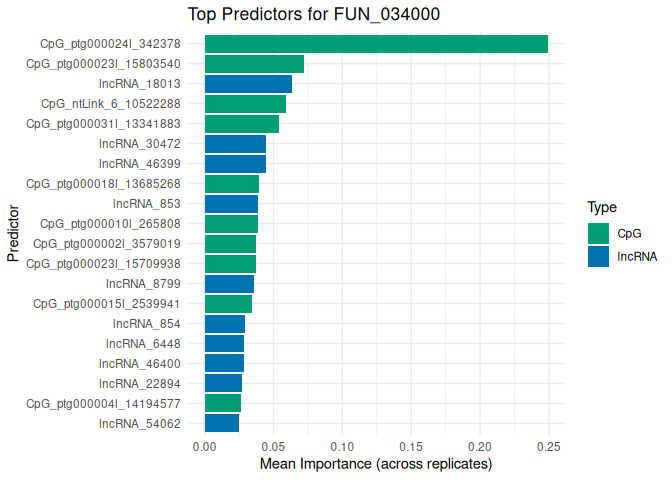Click the lncRNA_54062 bar
672x480 pixels.
coord(222,423)
